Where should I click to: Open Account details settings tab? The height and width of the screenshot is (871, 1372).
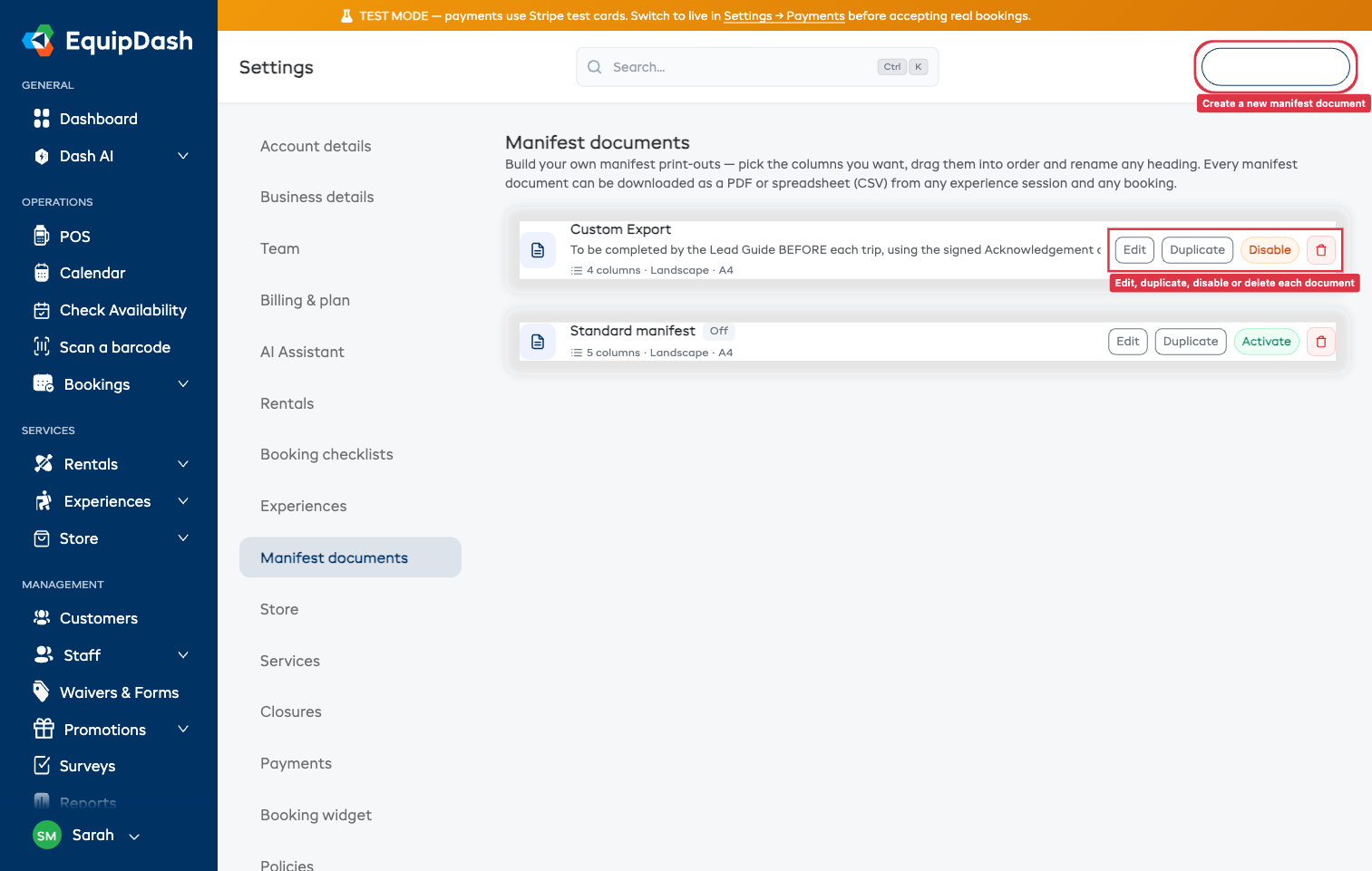coord(350,146)
